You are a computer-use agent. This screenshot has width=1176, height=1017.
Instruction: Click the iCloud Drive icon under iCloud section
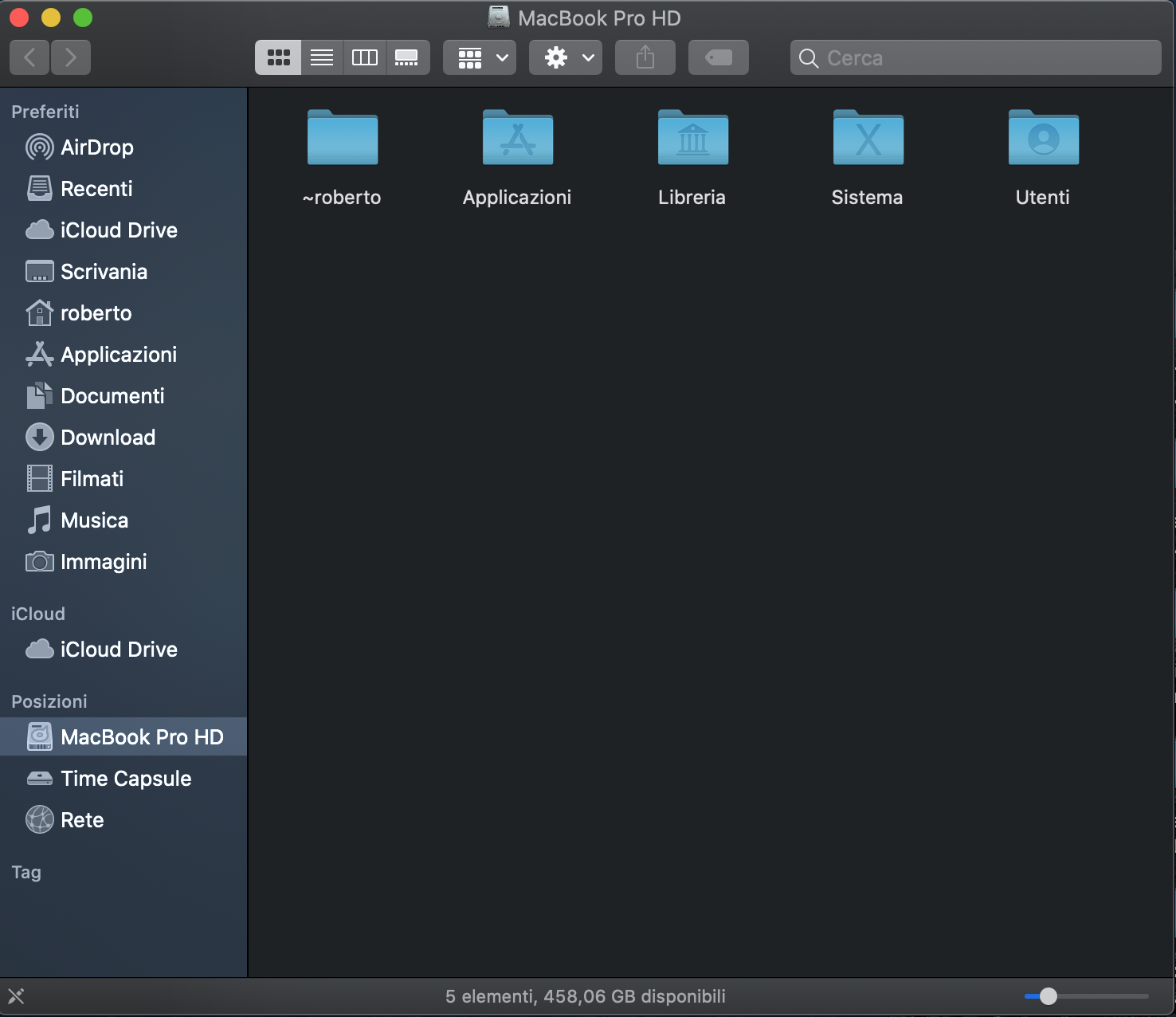pos(40,650)
